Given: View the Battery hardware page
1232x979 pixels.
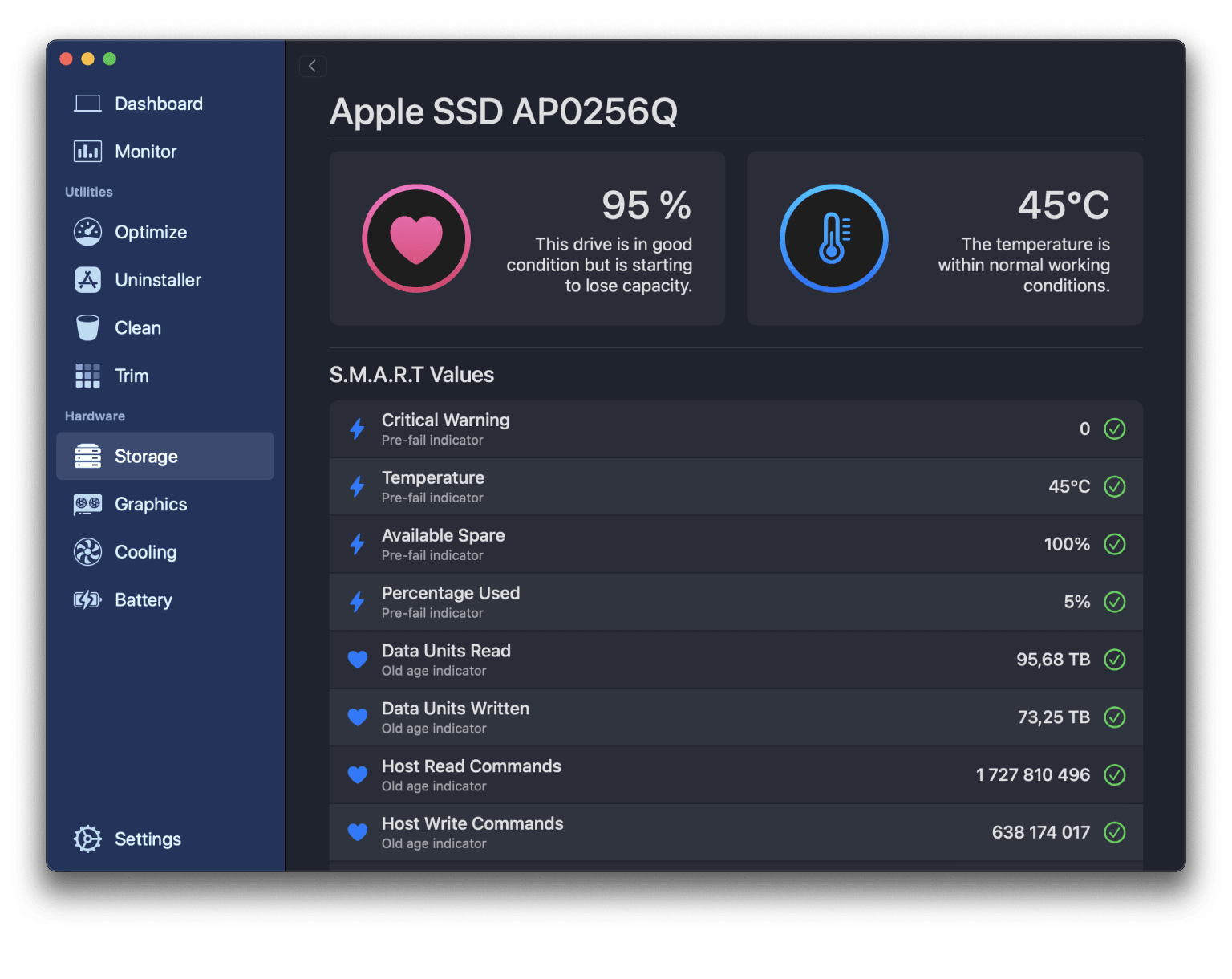Looking at the screenshot, I should point(144,600).
